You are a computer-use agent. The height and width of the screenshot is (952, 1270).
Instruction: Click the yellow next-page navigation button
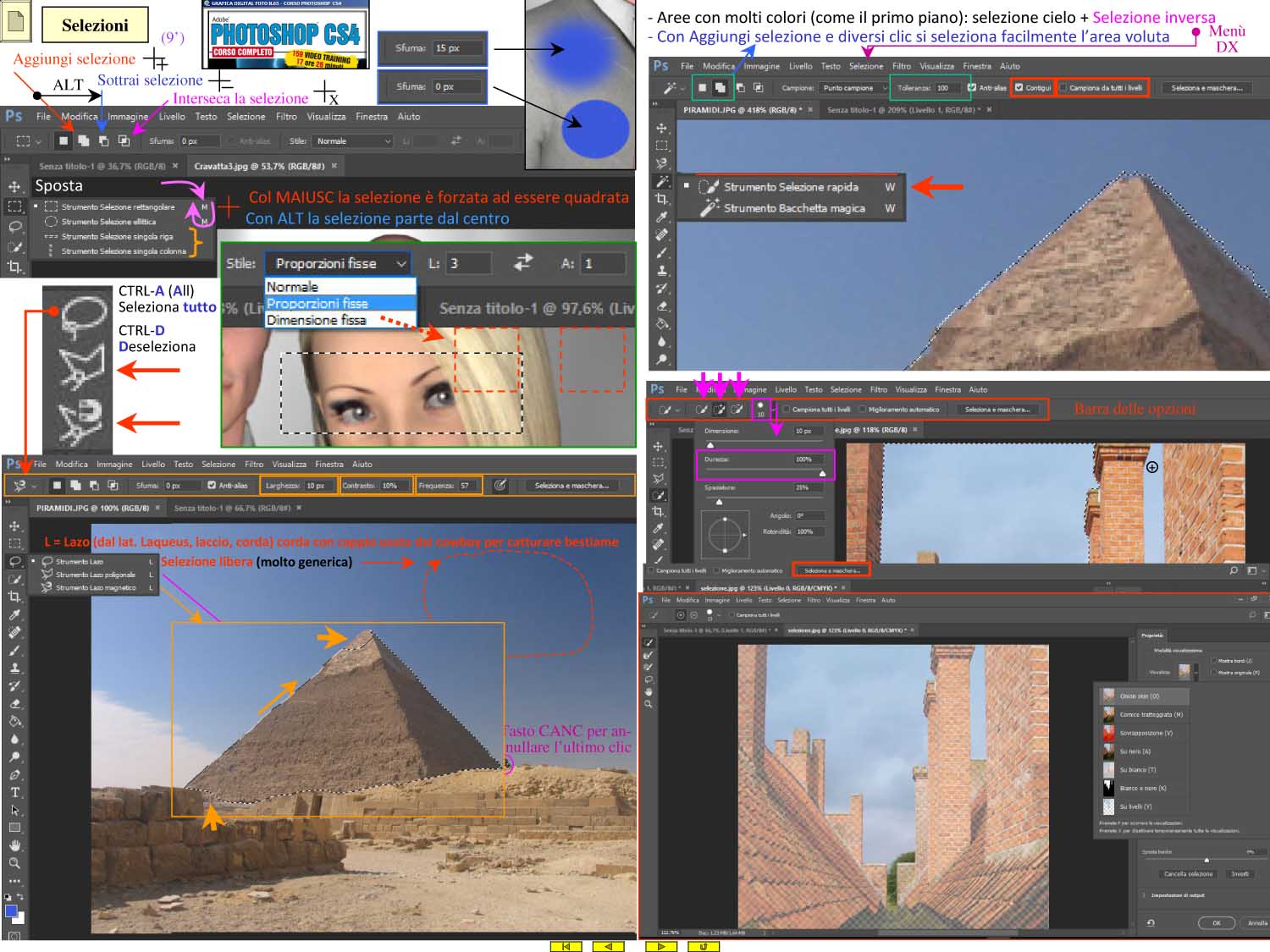click(661, 946)
